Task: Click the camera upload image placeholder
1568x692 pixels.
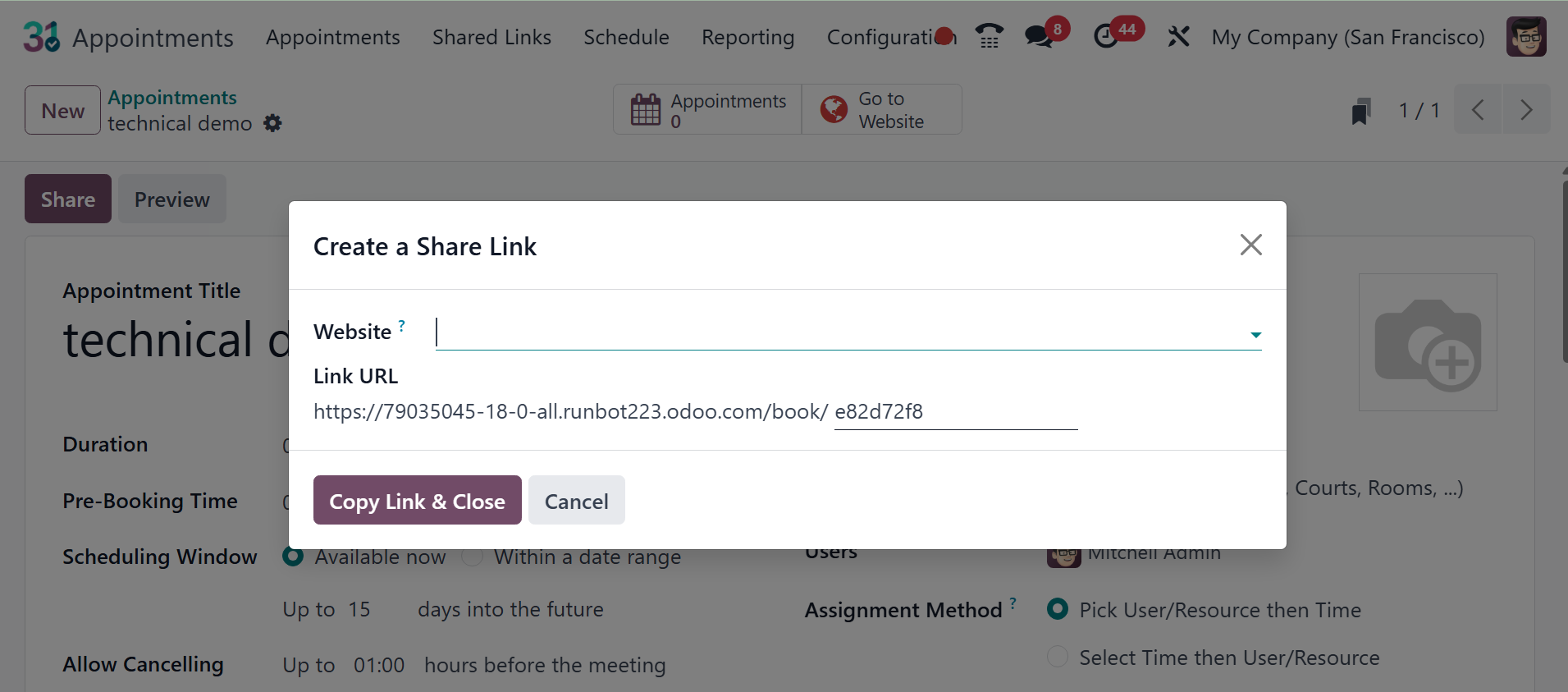Action: click(1428, 342)
